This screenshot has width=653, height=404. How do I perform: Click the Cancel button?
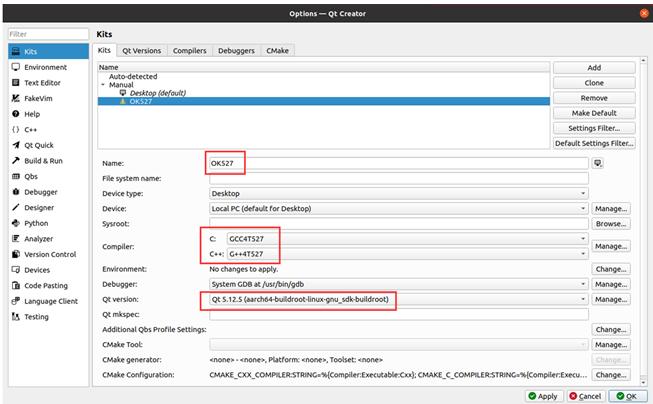pos(586,396)
